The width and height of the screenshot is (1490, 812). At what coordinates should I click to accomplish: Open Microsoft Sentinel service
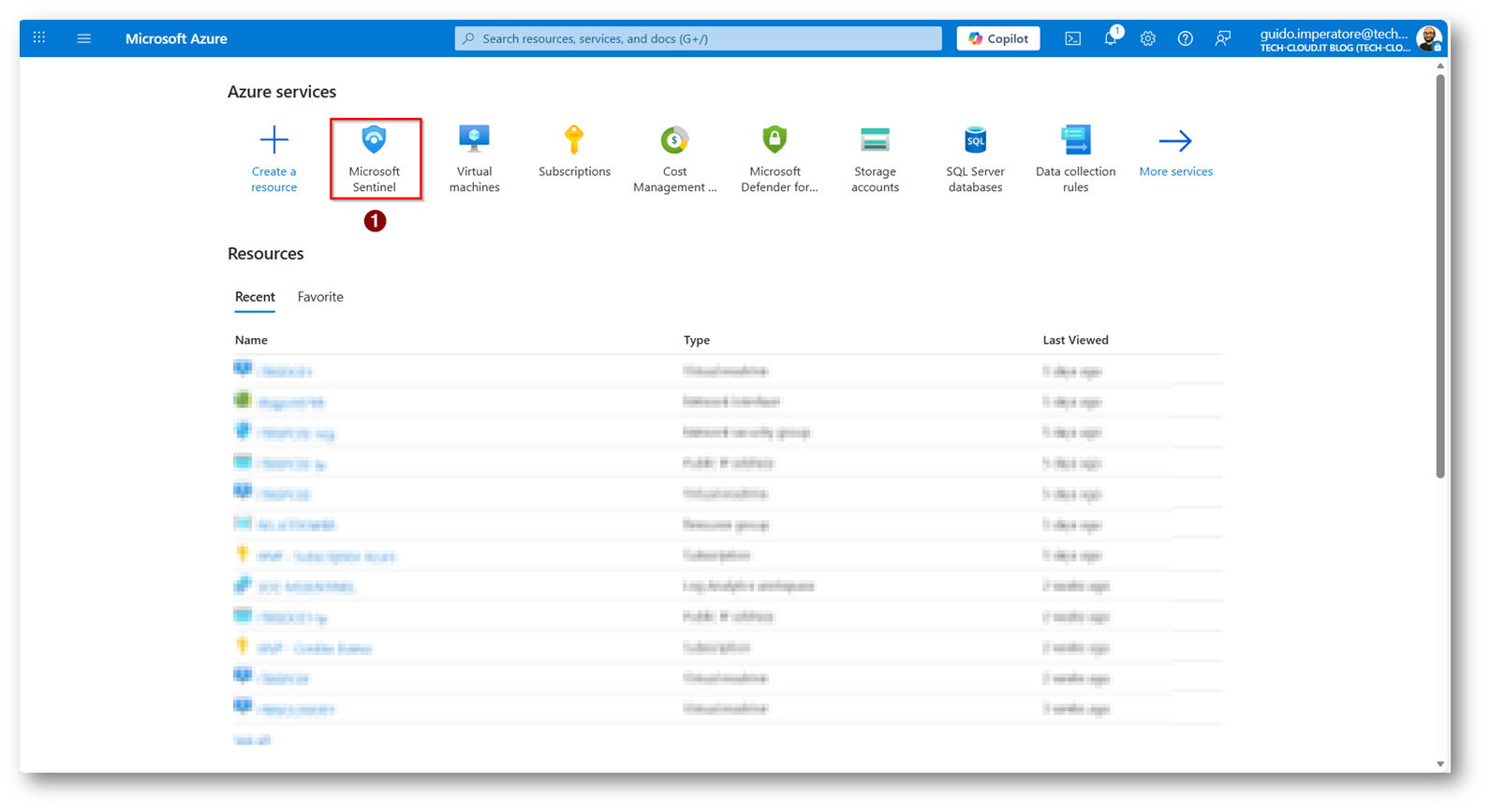375,158
